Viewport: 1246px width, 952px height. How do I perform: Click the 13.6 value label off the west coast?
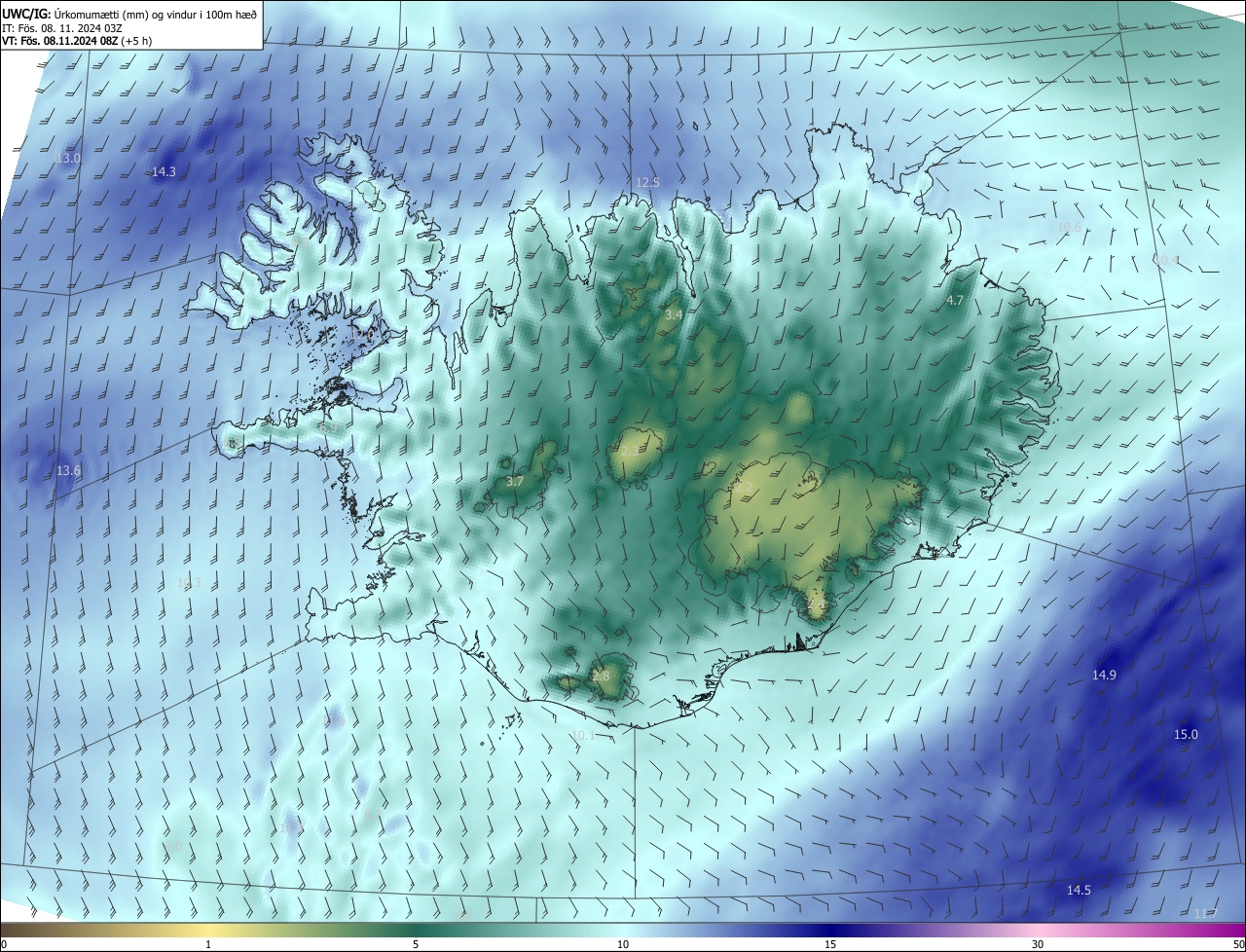(68, 470)
